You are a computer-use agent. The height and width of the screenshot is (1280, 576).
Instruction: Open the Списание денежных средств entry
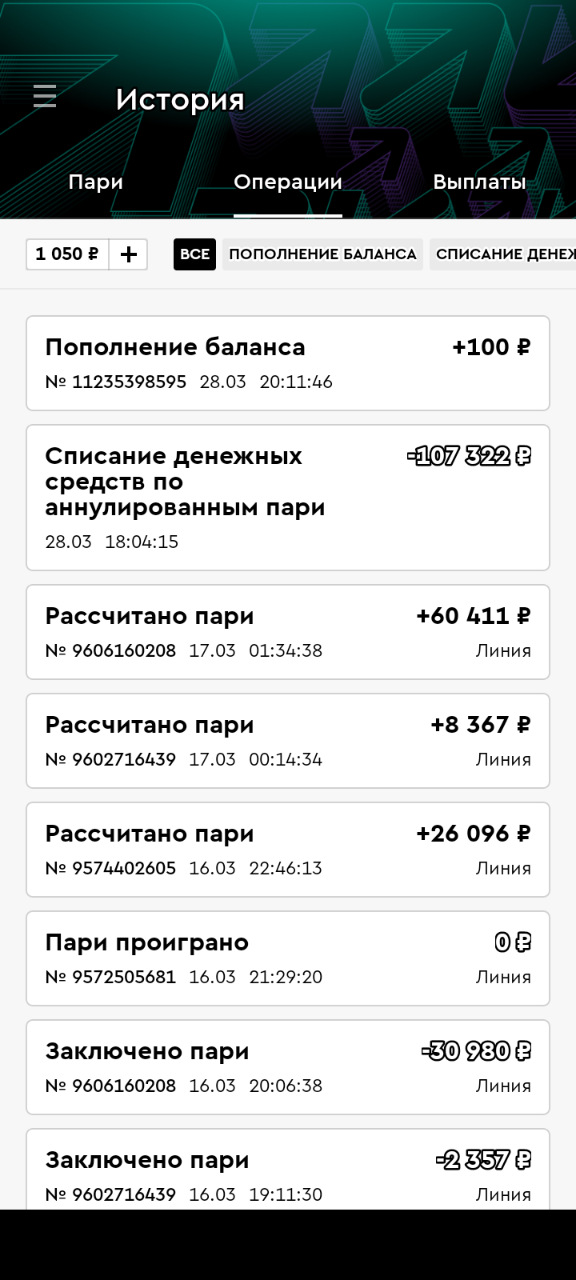(288, 497)
